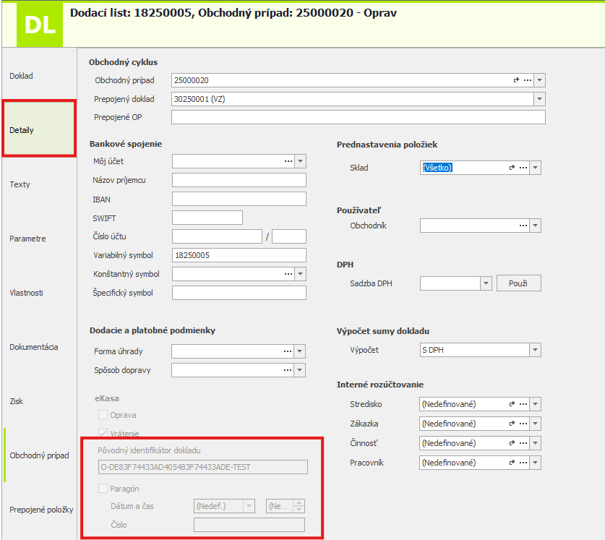Click ellipsis button in Môj účet field
The height and width of the screenshot is (540, 605).
[x=288, y=161]
